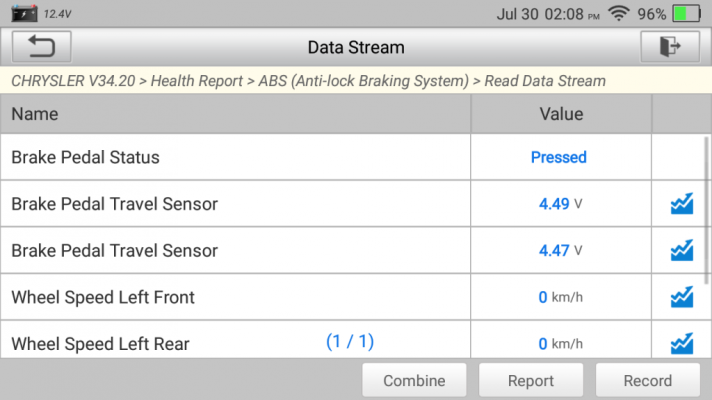
Task: Tap the battery level indicator
Action: click(x=687, y=14)
